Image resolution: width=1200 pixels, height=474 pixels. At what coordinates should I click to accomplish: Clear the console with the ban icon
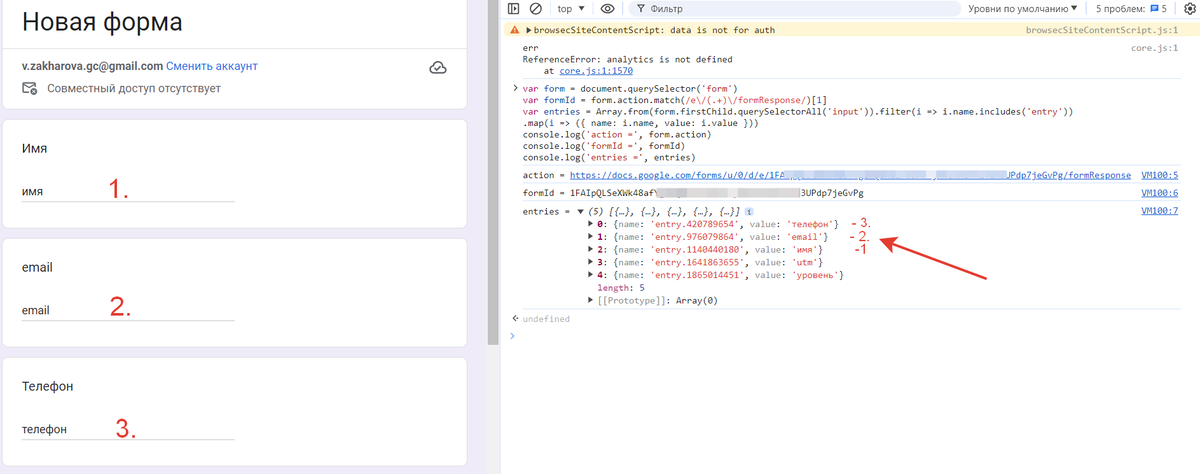click(536, 9)
